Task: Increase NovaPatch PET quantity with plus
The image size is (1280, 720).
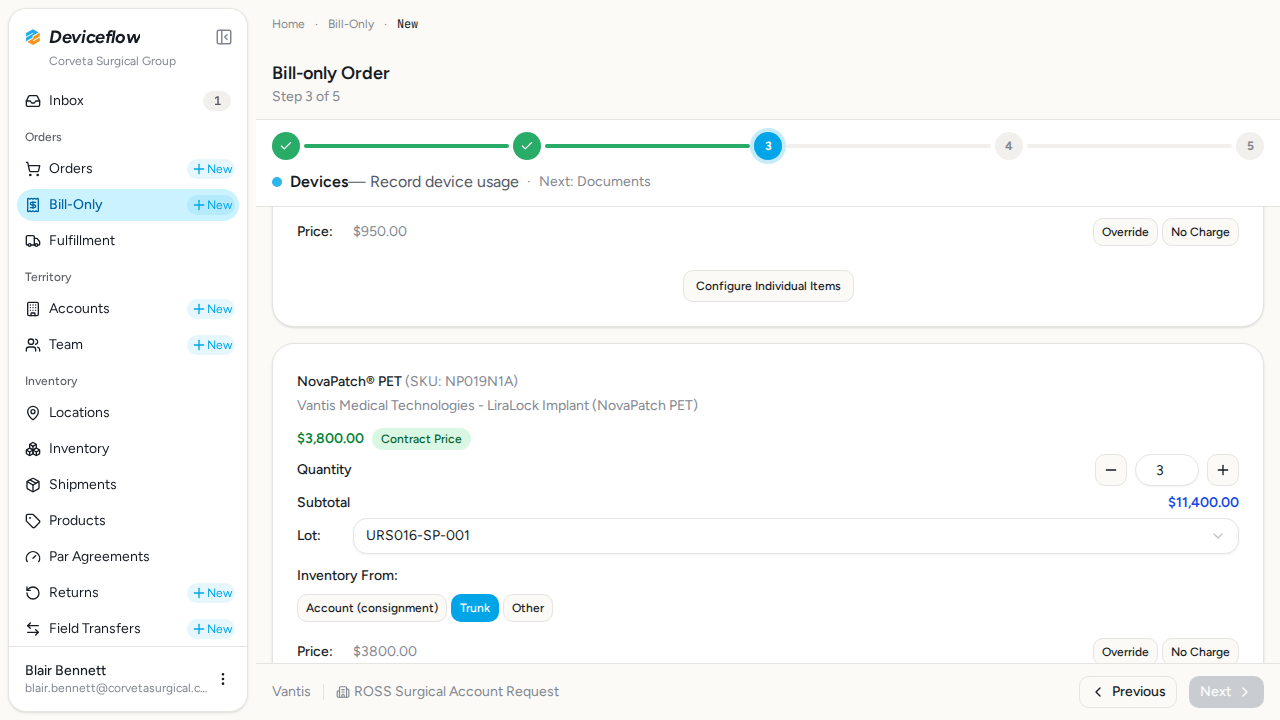Action: pyautogui.click(x=1223, y=470)
